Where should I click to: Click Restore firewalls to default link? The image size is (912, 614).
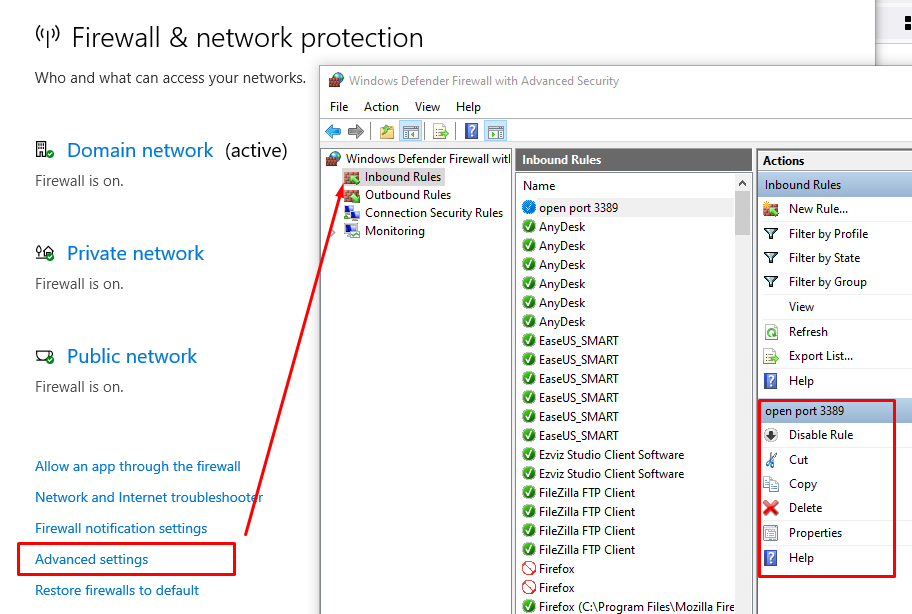(x=117, y=590)
